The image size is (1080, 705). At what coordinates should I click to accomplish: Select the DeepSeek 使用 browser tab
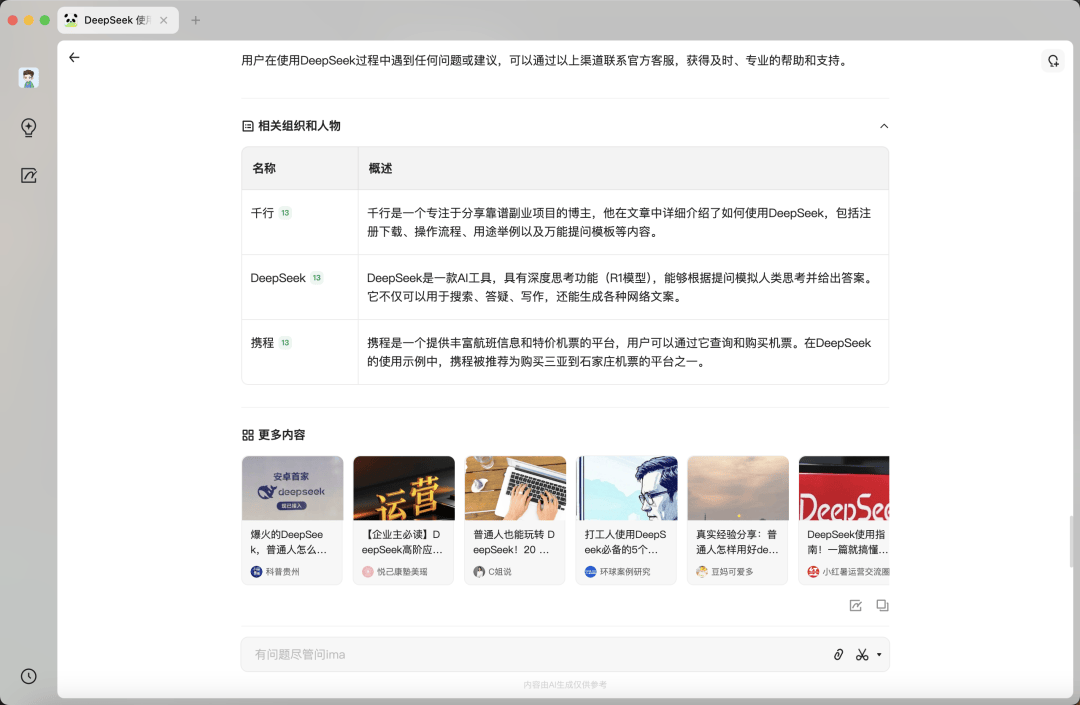coord(118,21)
